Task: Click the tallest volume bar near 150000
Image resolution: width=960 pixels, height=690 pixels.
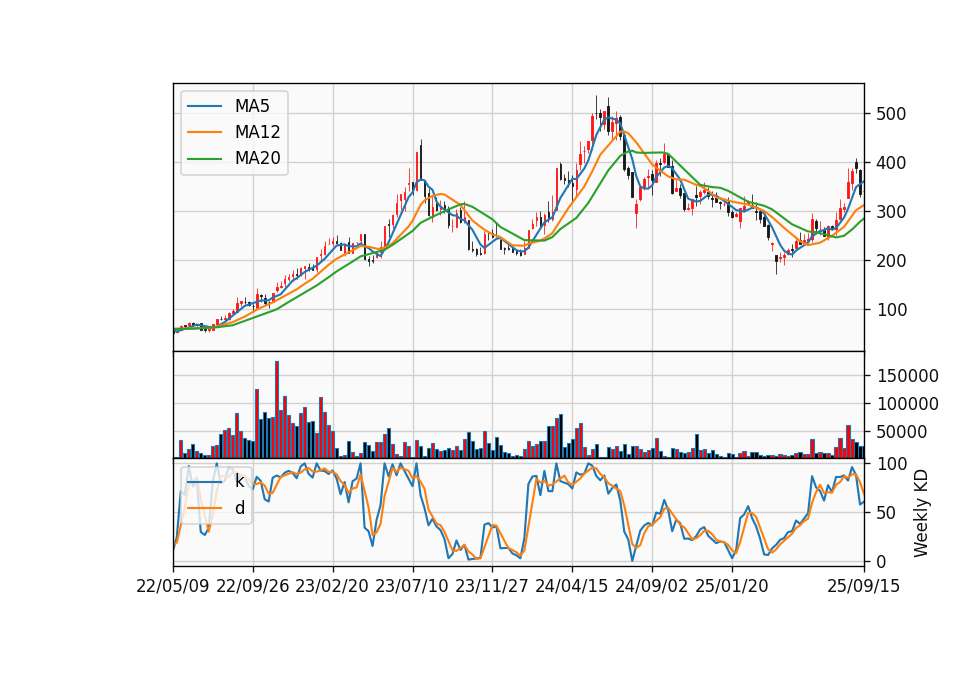Action: 277,410
